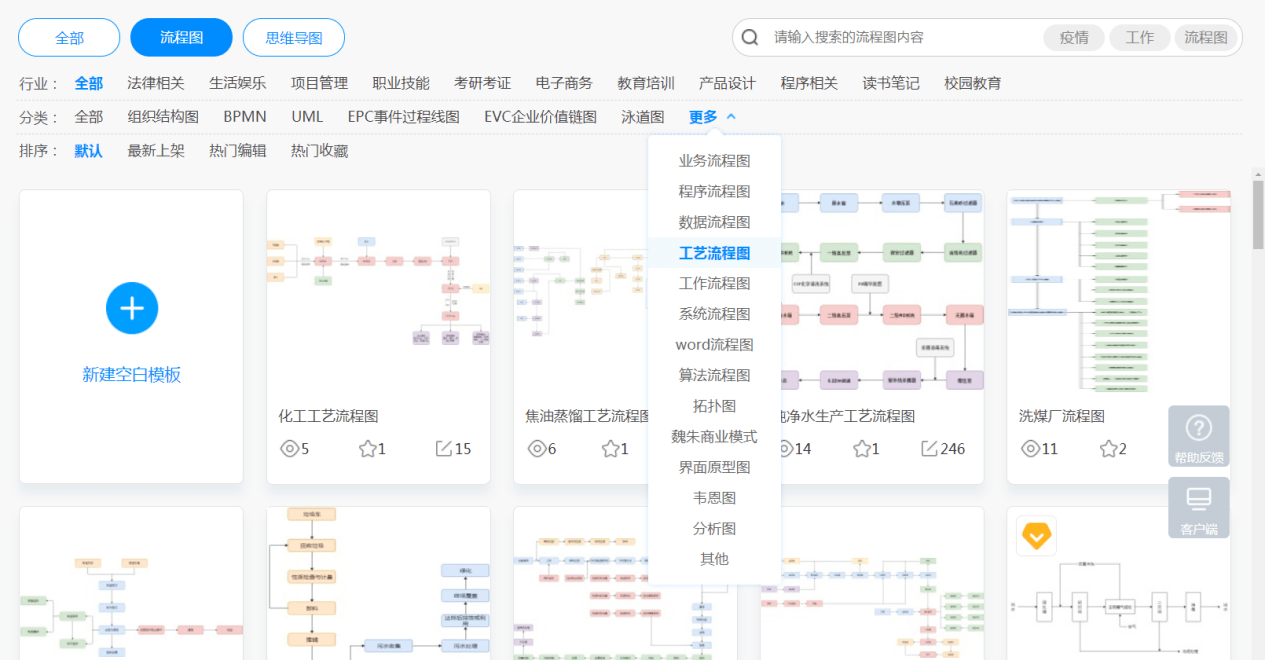
Task: Click the 客户端 client download icon
Action: (x=1197, y=507)
